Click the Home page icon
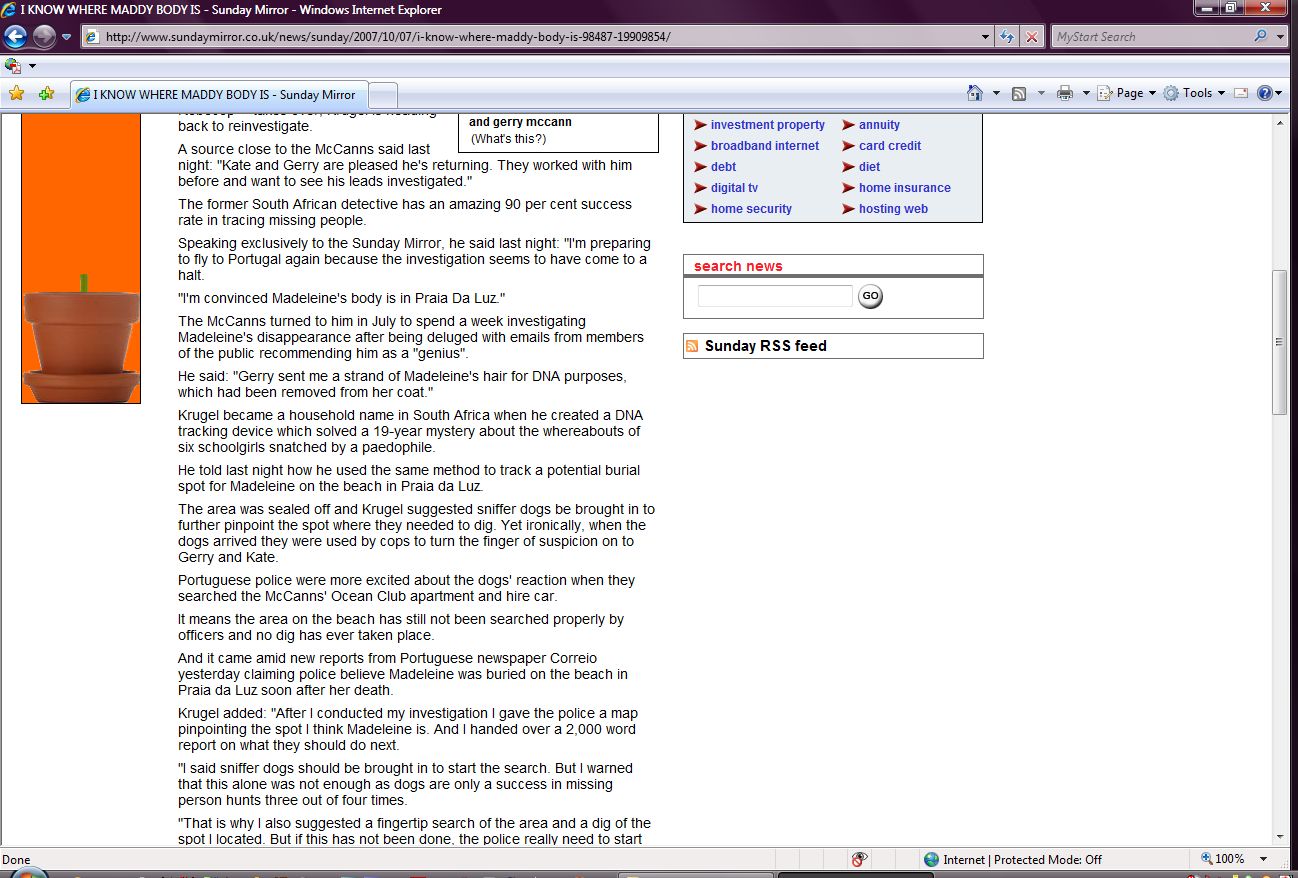The image size is (1298, 878). click(x=975, y=93)
